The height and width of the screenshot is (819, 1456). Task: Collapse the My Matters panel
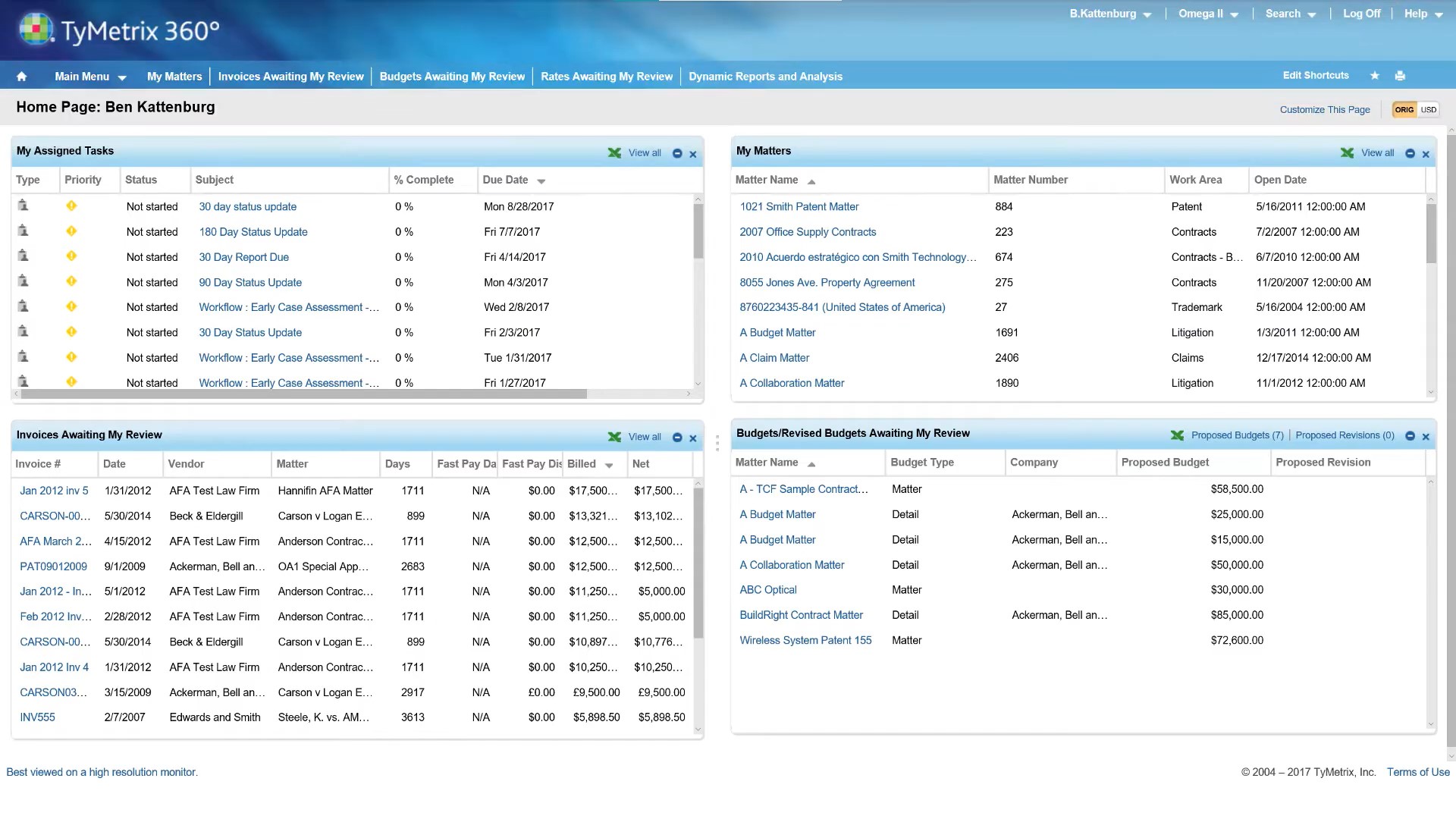point(1410,153)
